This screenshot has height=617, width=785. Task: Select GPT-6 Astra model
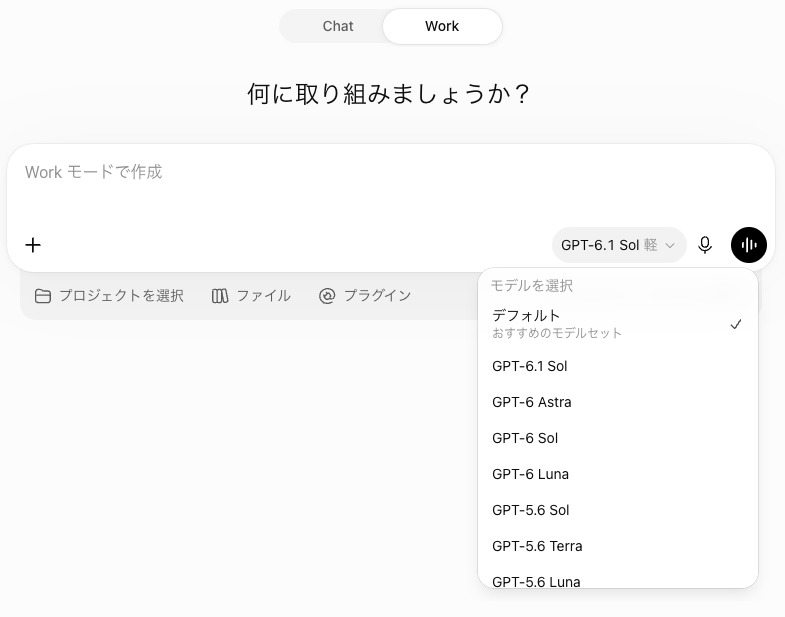tap(618, 402)
